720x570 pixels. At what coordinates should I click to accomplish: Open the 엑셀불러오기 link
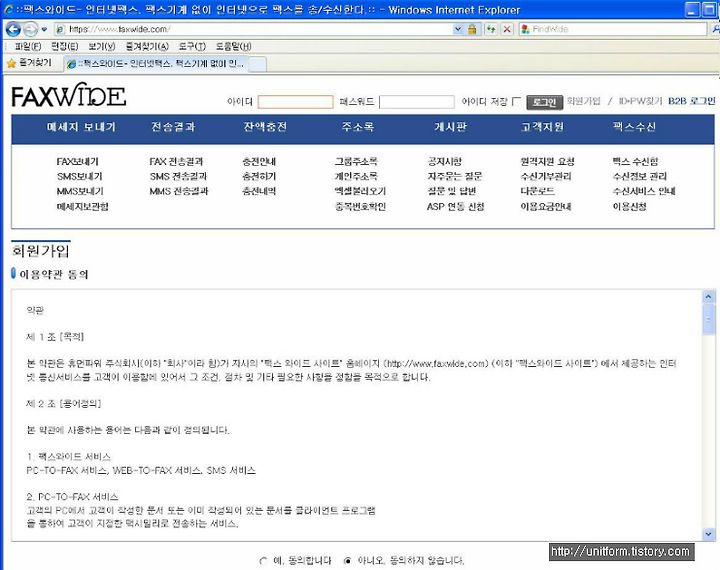click(360, 191)
